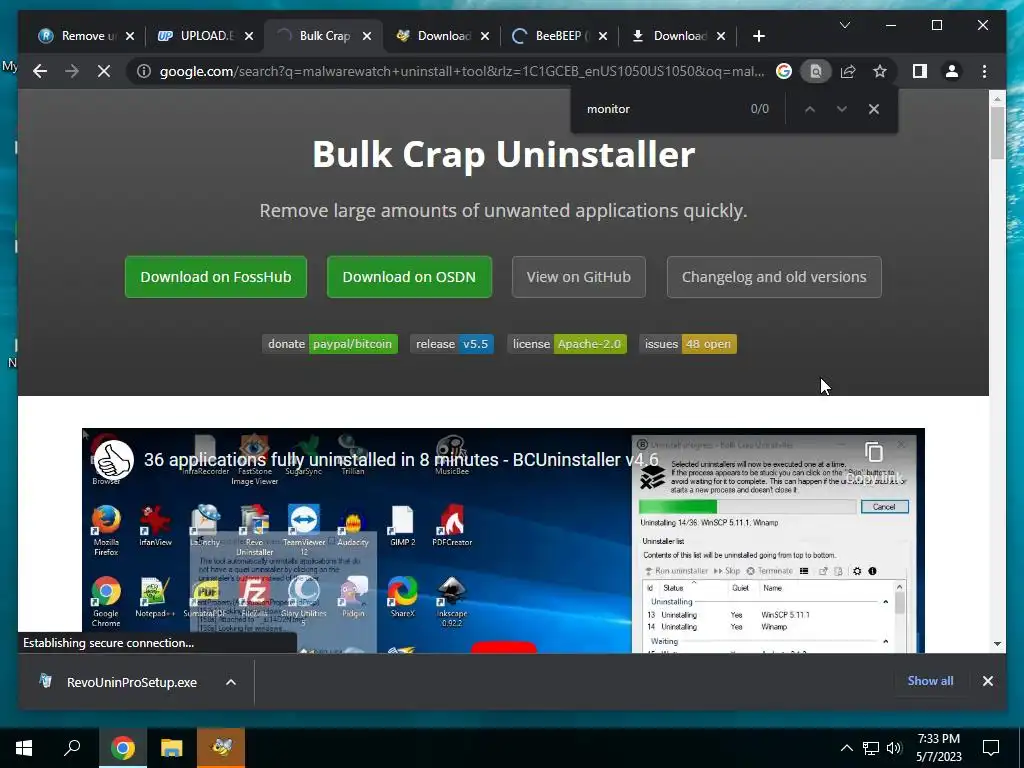Image resolution: width=1024 pixels, height=768 pixels.
Task: Close the downloads bar
Action: 987,681
